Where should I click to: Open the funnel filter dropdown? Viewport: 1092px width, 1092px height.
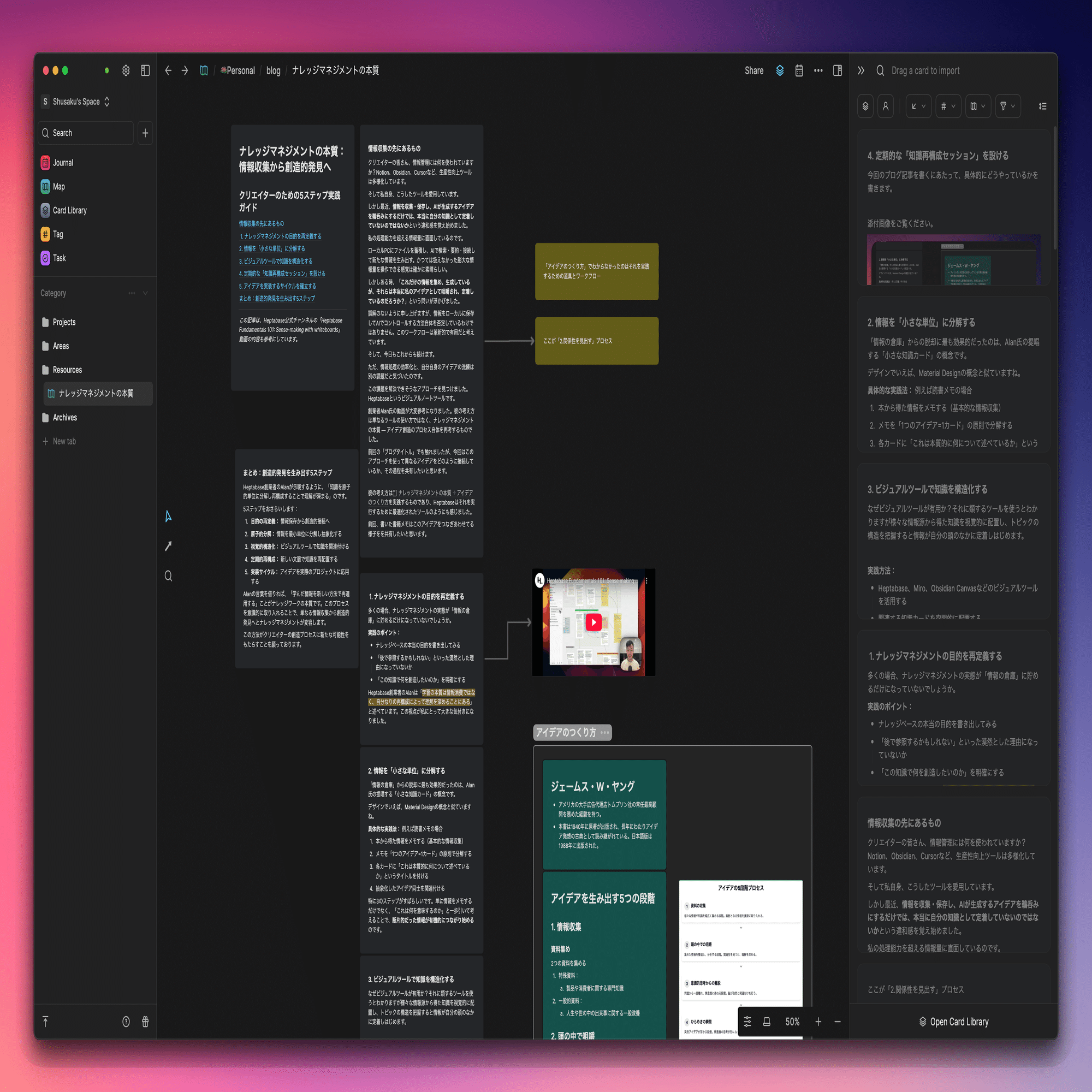pos(1007,106)
